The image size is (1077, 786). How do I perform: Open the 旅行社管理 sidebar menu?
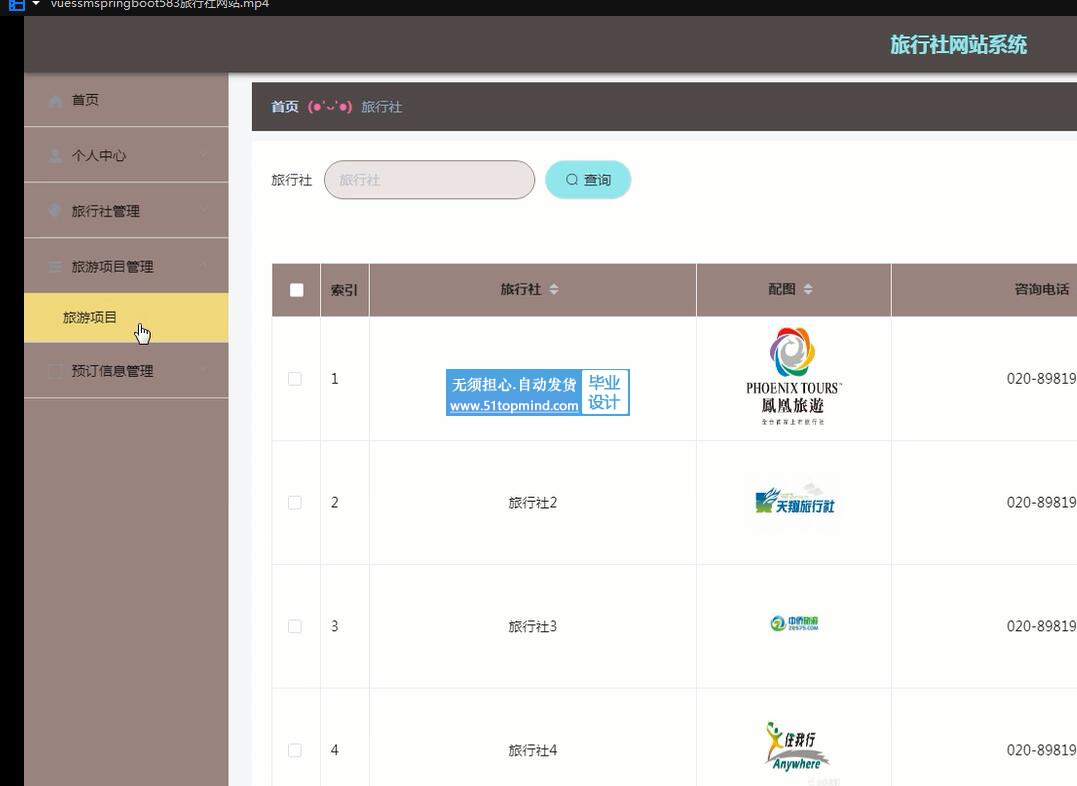[126, 211]
